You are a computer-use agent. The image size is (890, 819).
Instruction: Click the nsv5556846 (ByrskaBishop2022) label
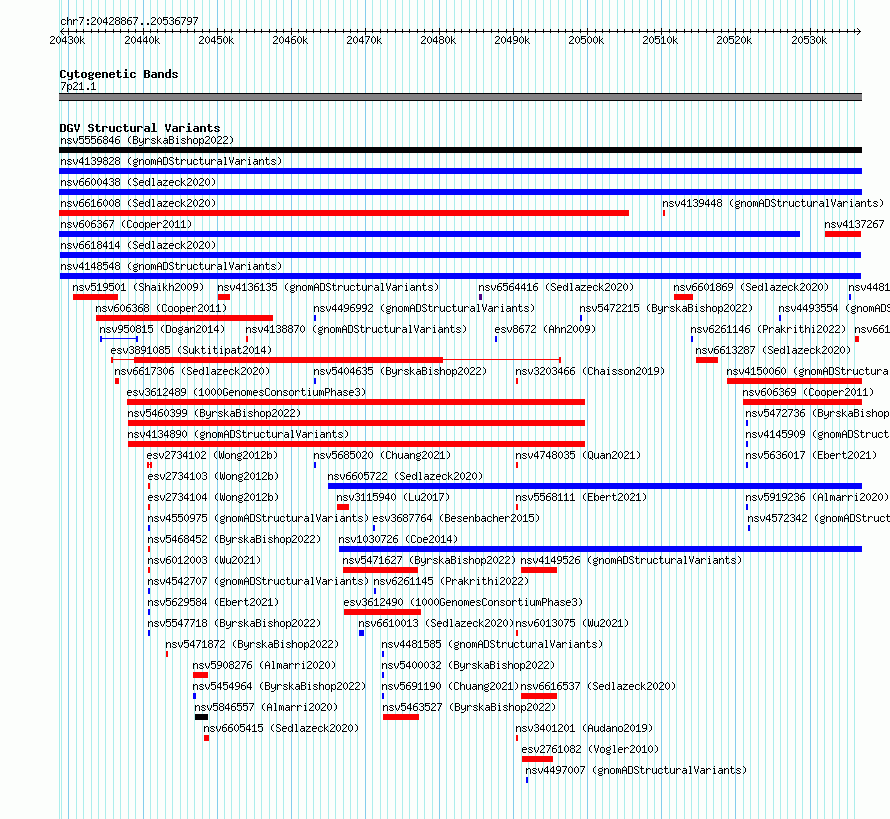pos(147,140)
